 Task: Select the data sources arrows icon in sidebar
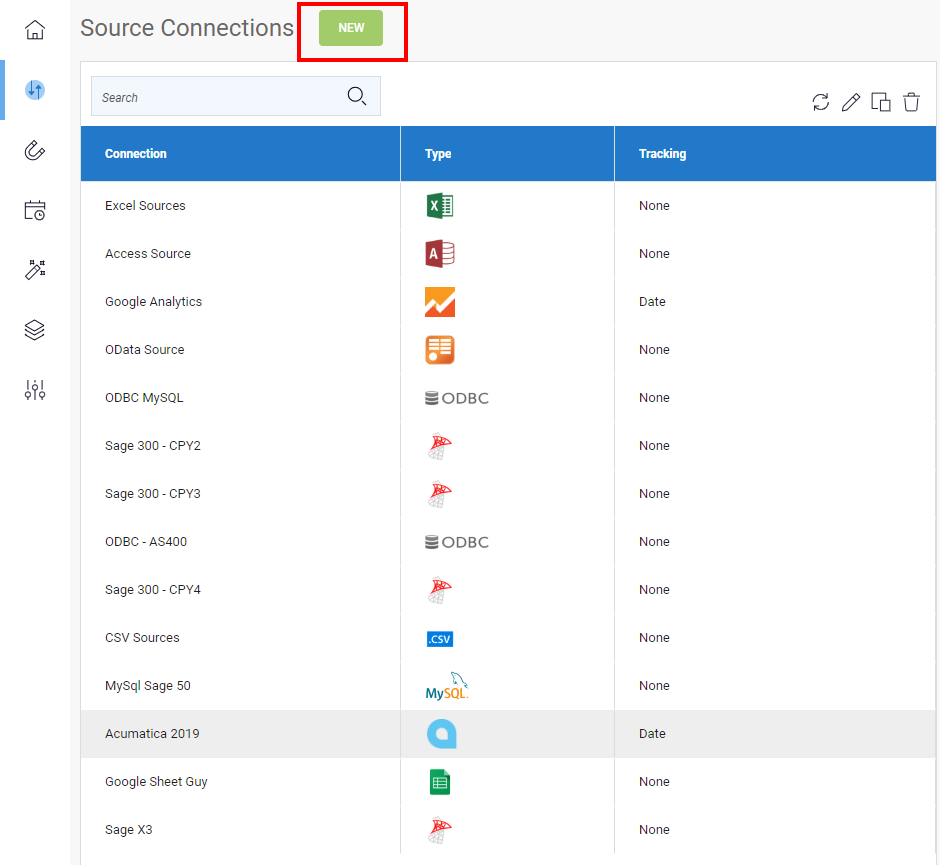35,90
